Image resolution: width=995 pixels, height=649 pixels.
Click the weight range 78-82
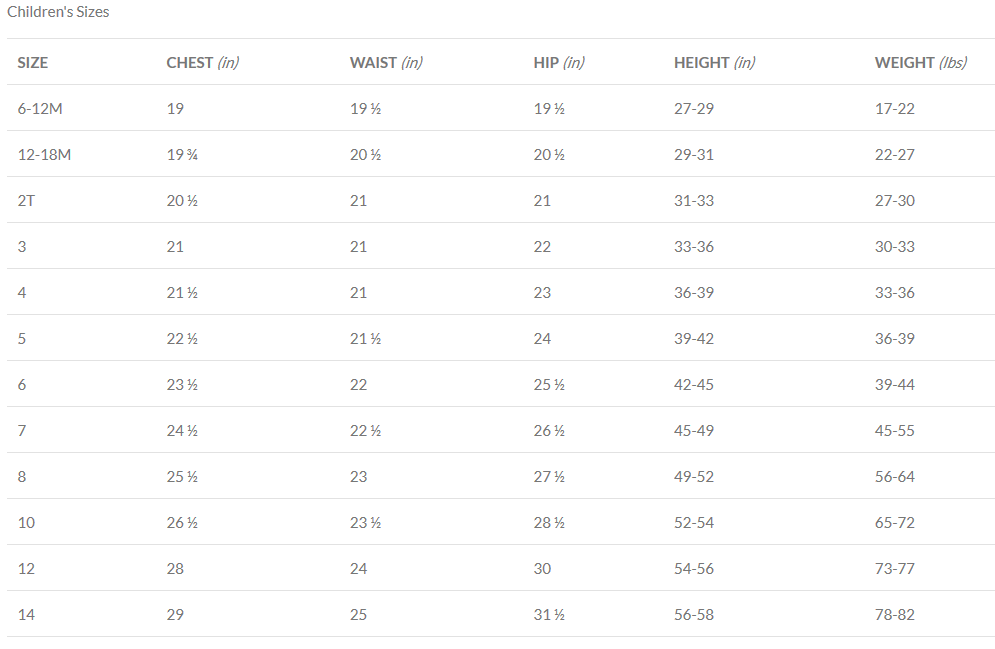[x=894, y=614]
